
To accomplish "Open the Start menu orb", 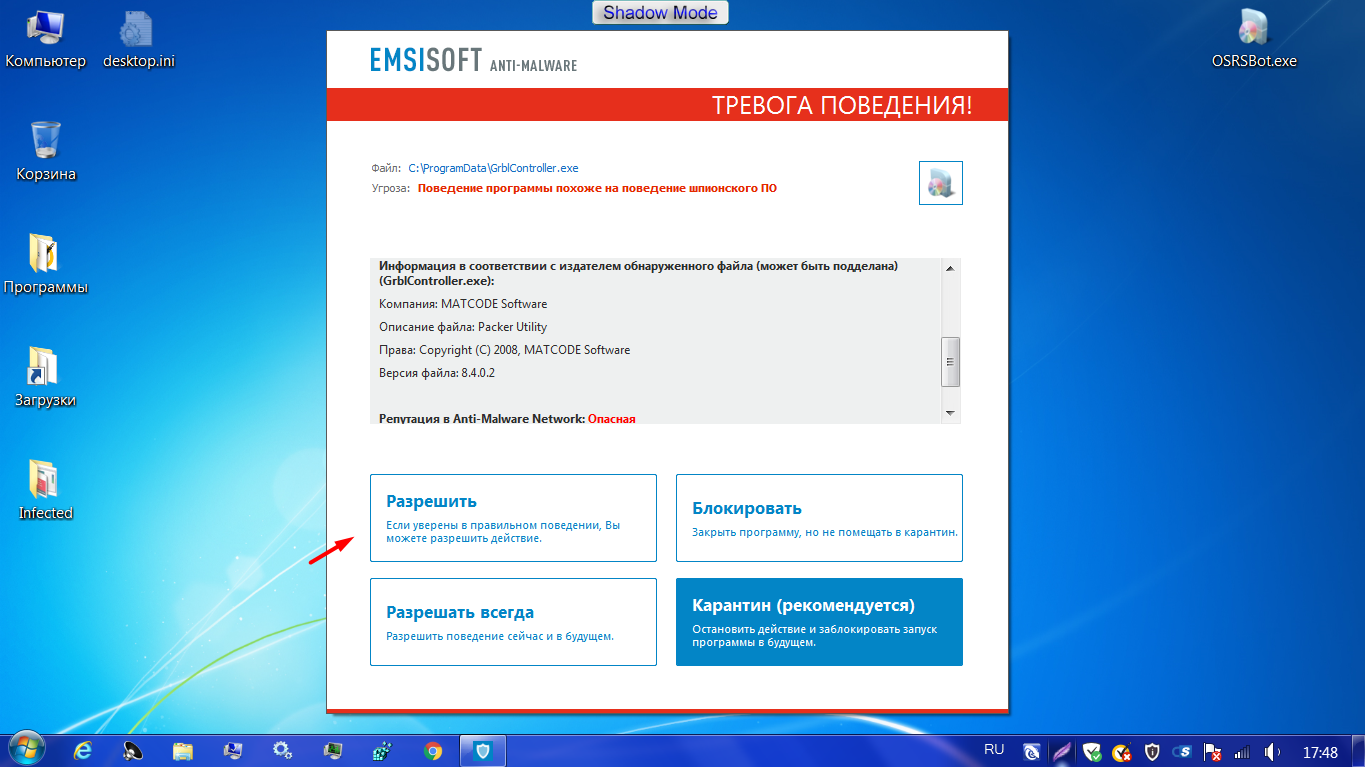I will (x=25, y=750).
